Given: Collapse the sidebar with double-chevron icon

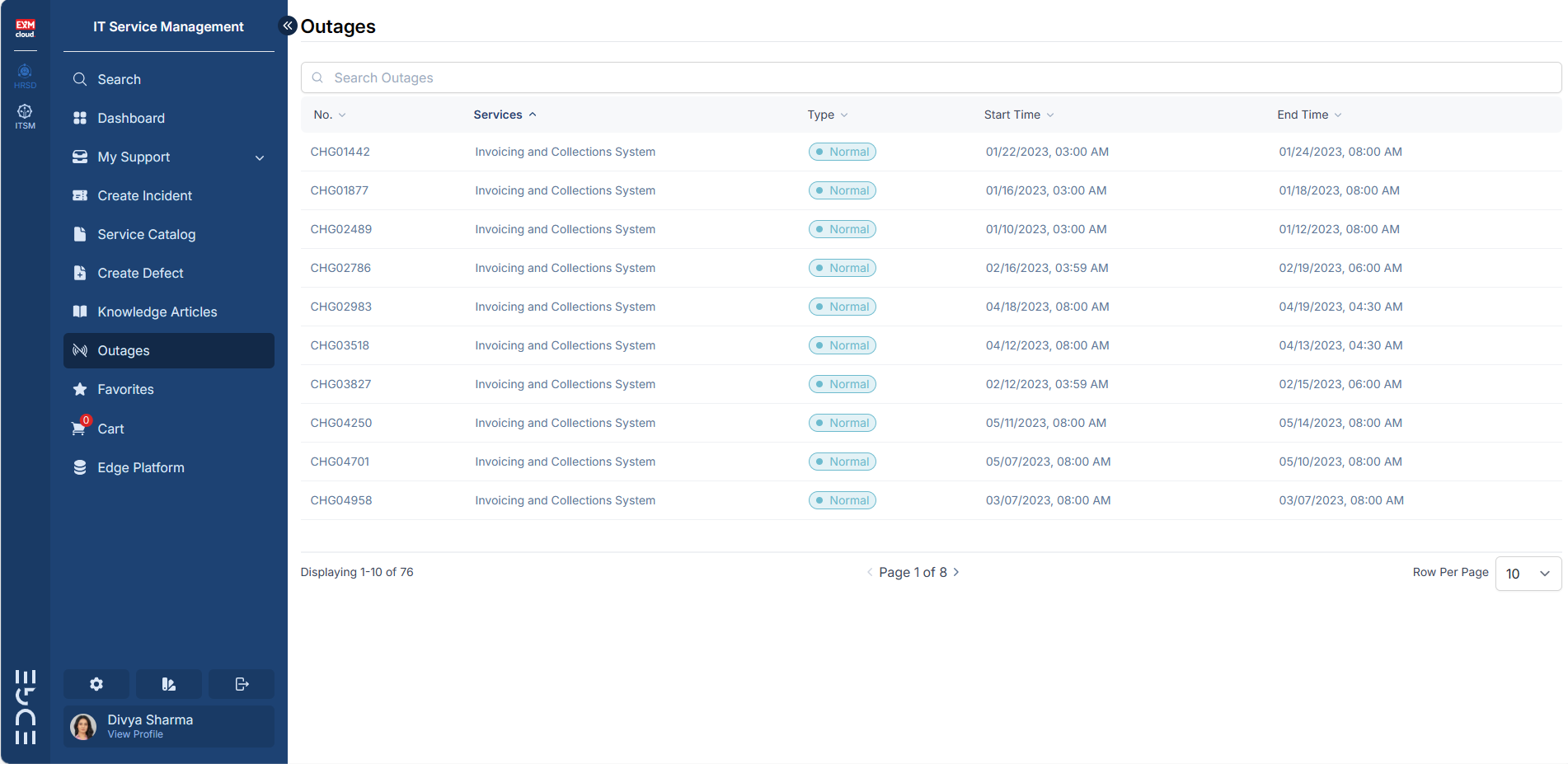Looking at the screenshot, I should [x=288, y=26].
